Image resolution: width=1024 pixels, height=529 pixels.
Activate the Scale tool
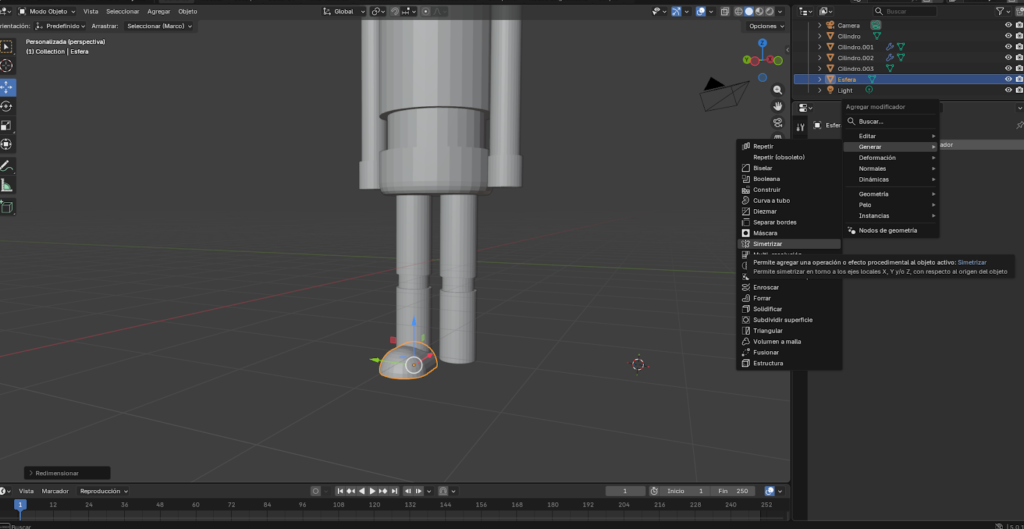(7, 125)
